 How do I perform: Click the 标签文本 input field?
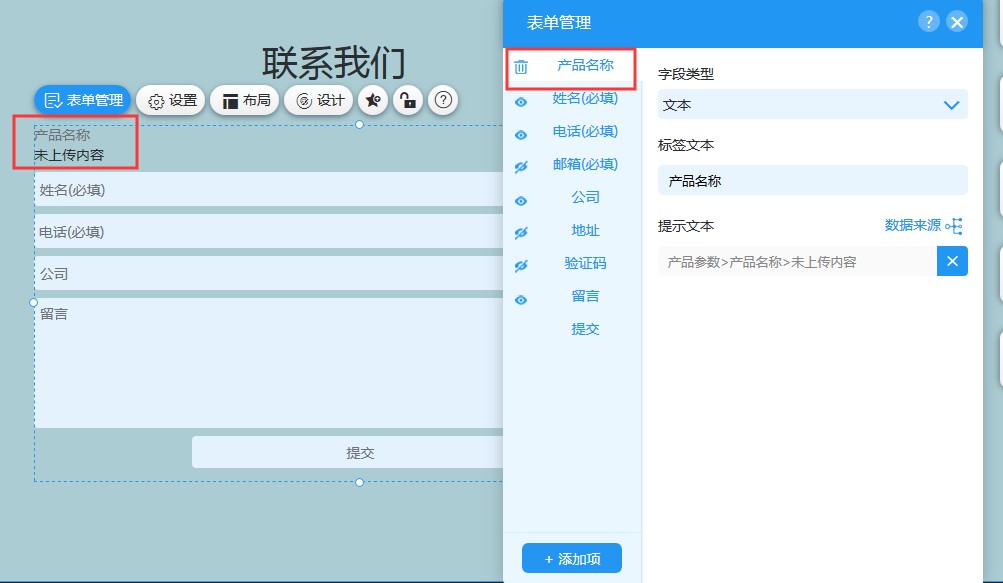click(x=812, y=181)
